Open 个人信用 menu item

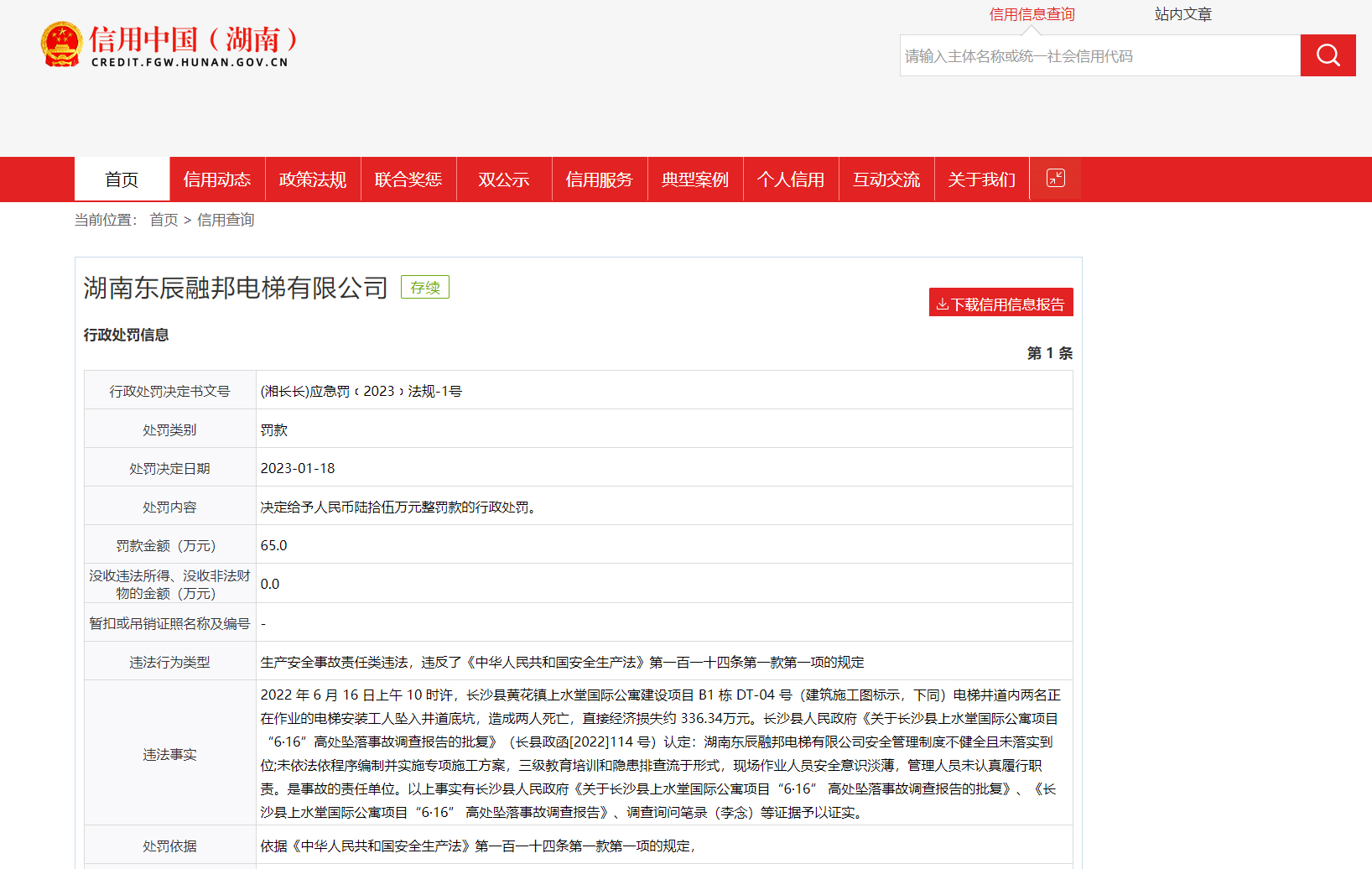tap(791, 179)
